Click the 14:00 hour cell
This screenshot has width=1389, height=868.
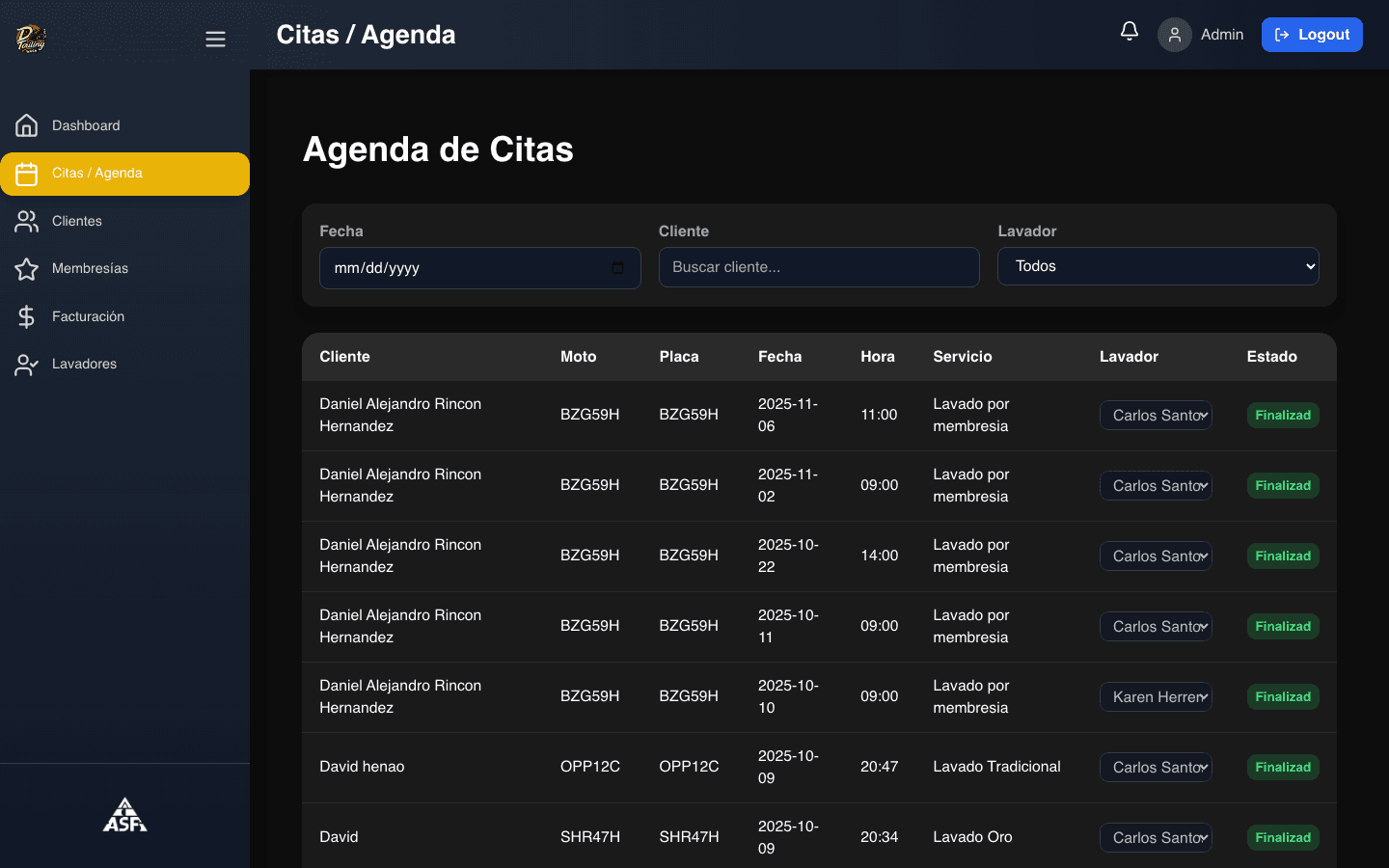click(x=880, y=556)
